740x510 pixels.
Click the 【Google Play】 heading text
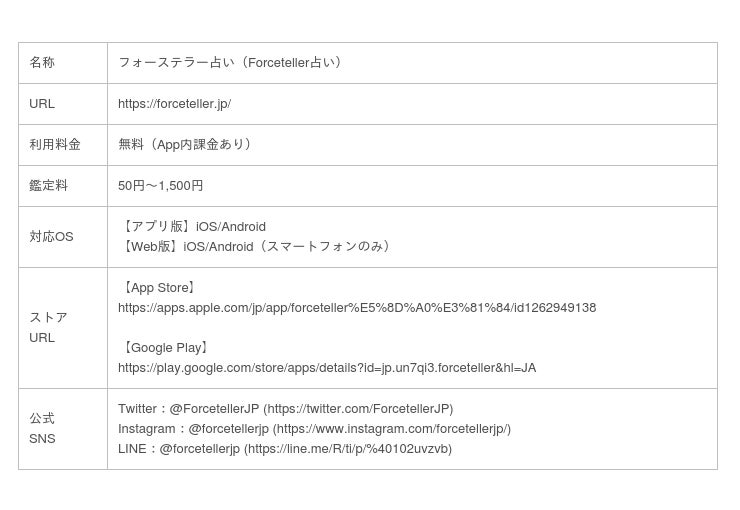(x=166, y=348)
